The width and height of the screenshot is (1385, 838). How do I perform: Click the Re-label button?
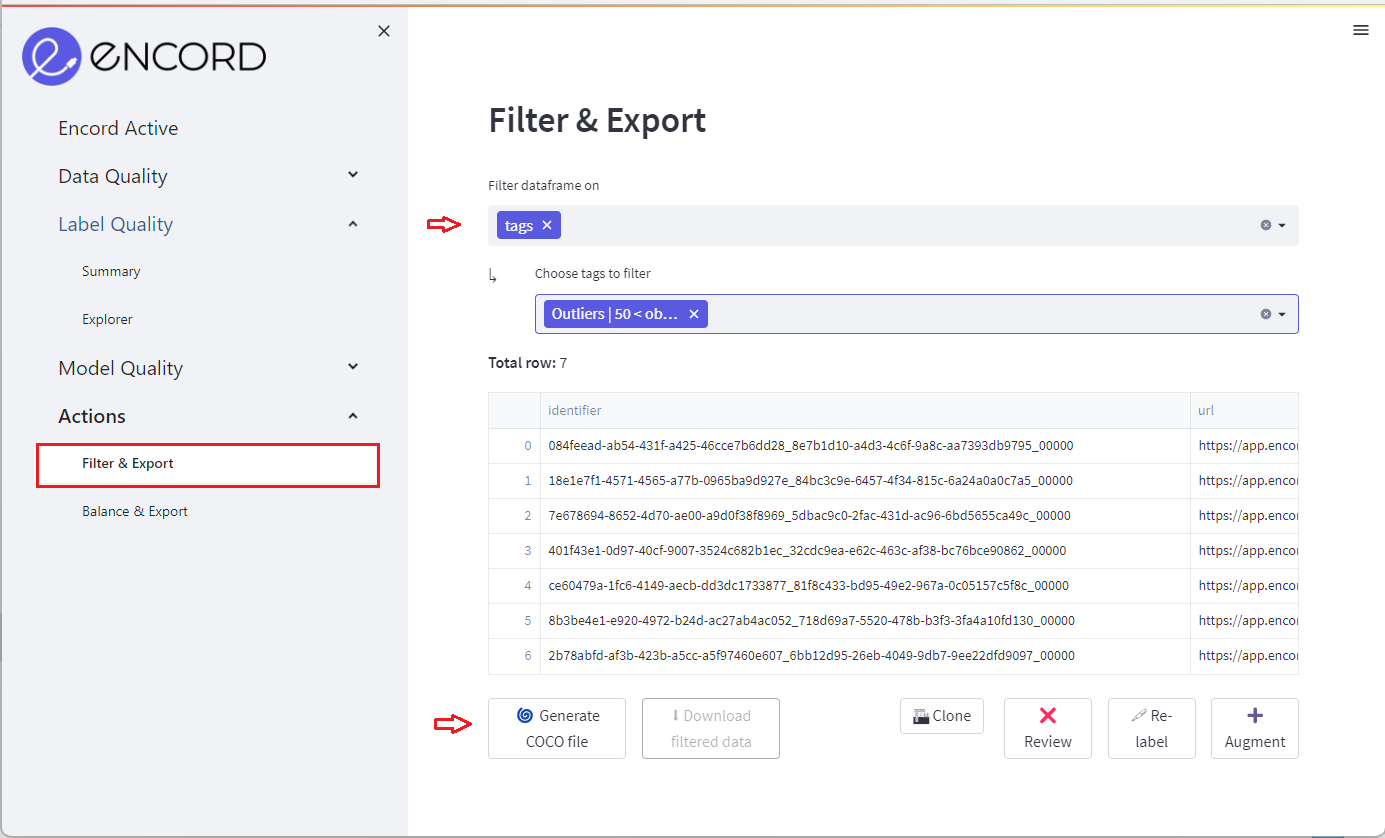(x=1152, y=728)
